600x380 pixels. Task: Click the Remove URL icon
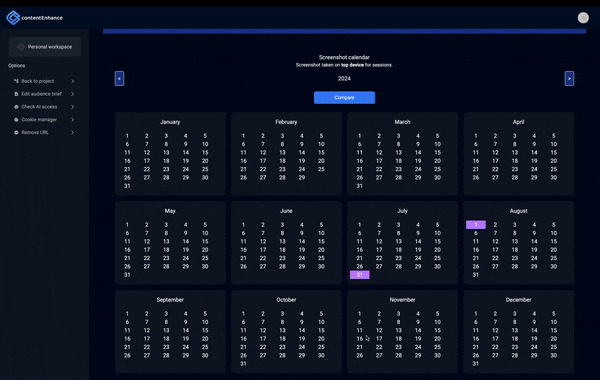click(16, 132)
